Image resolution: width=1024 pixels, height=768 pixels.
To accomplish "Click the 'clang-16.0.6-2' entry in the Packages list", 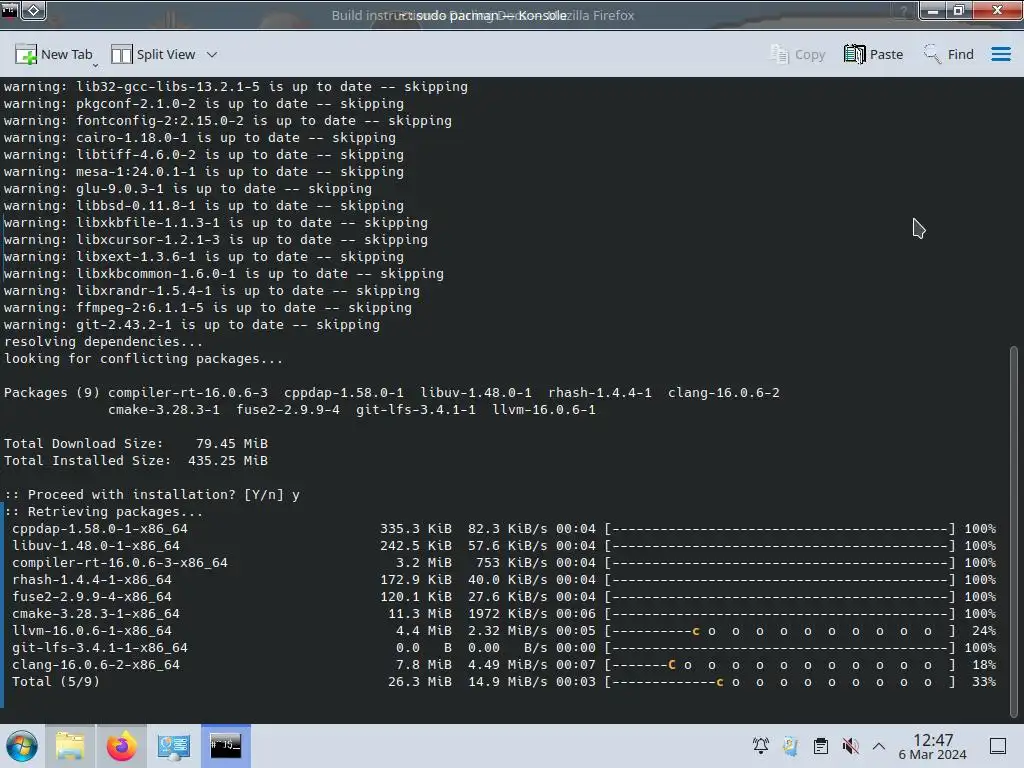I will [x=724, y=392].
